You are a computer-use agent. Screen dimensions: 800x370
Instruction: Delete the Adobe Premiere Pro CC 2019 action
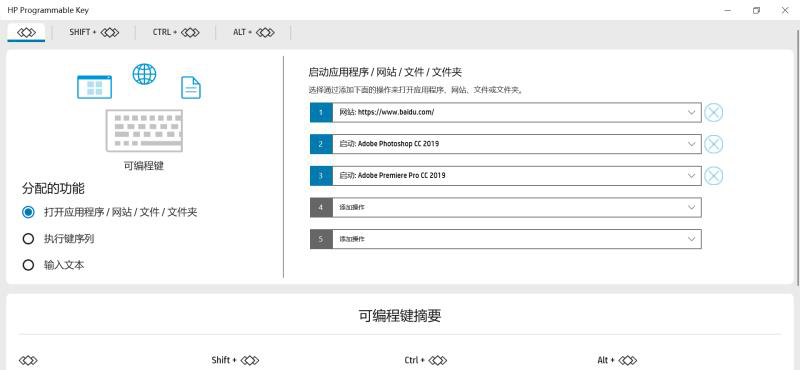pos(713,176)
